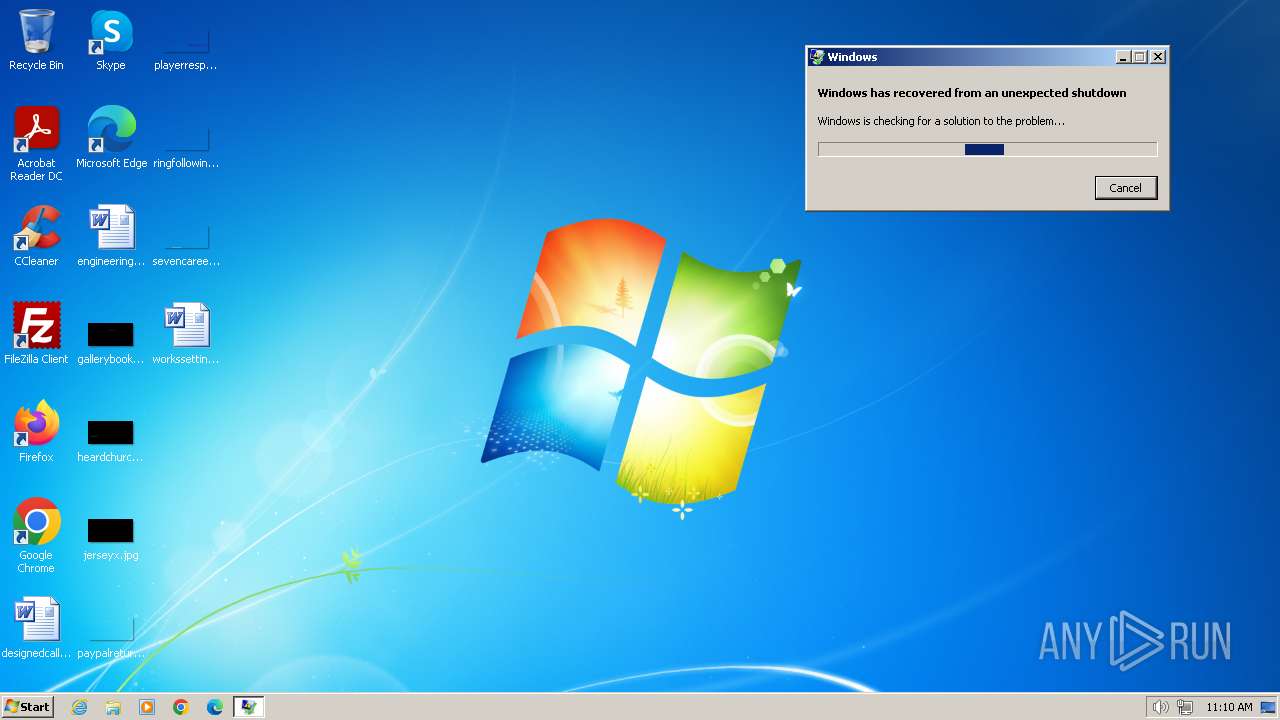Click the Windows dialog title bar icon
The image size is (1280, 720).
(x=817, y=57)
